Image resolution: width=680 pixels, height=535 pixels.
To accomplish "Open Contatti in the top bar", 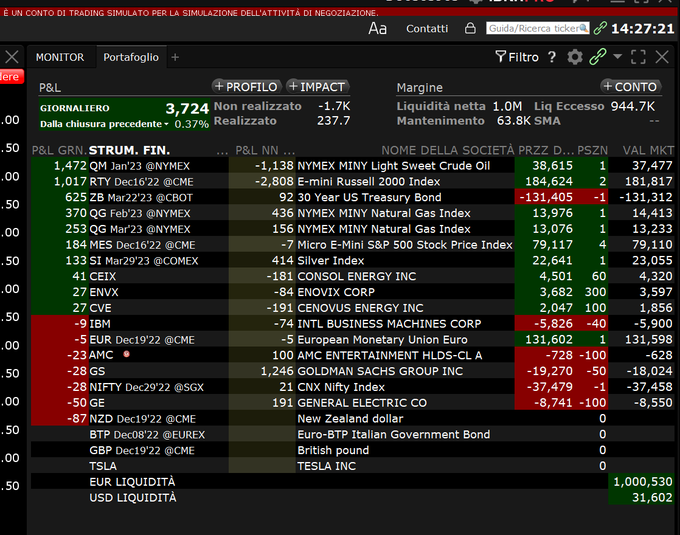I will click(427, 29).
